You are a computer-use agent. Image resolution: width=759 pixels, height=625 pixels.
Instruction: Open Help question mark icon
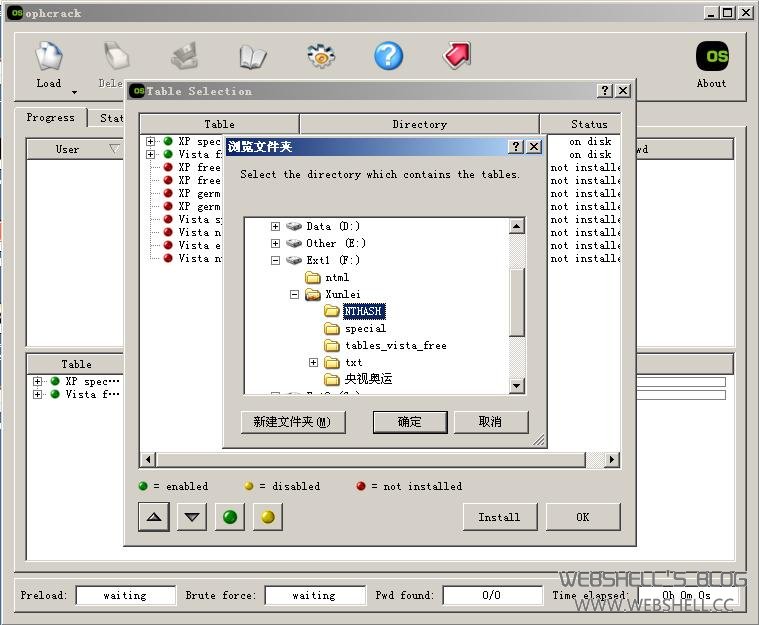point(388,56)
